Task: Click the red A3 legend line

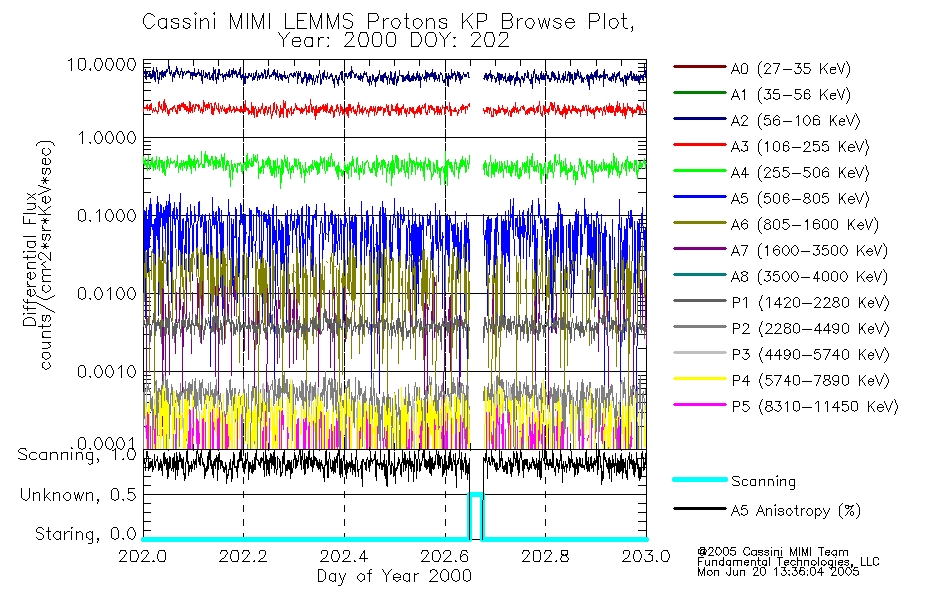Action: (699, 145)
